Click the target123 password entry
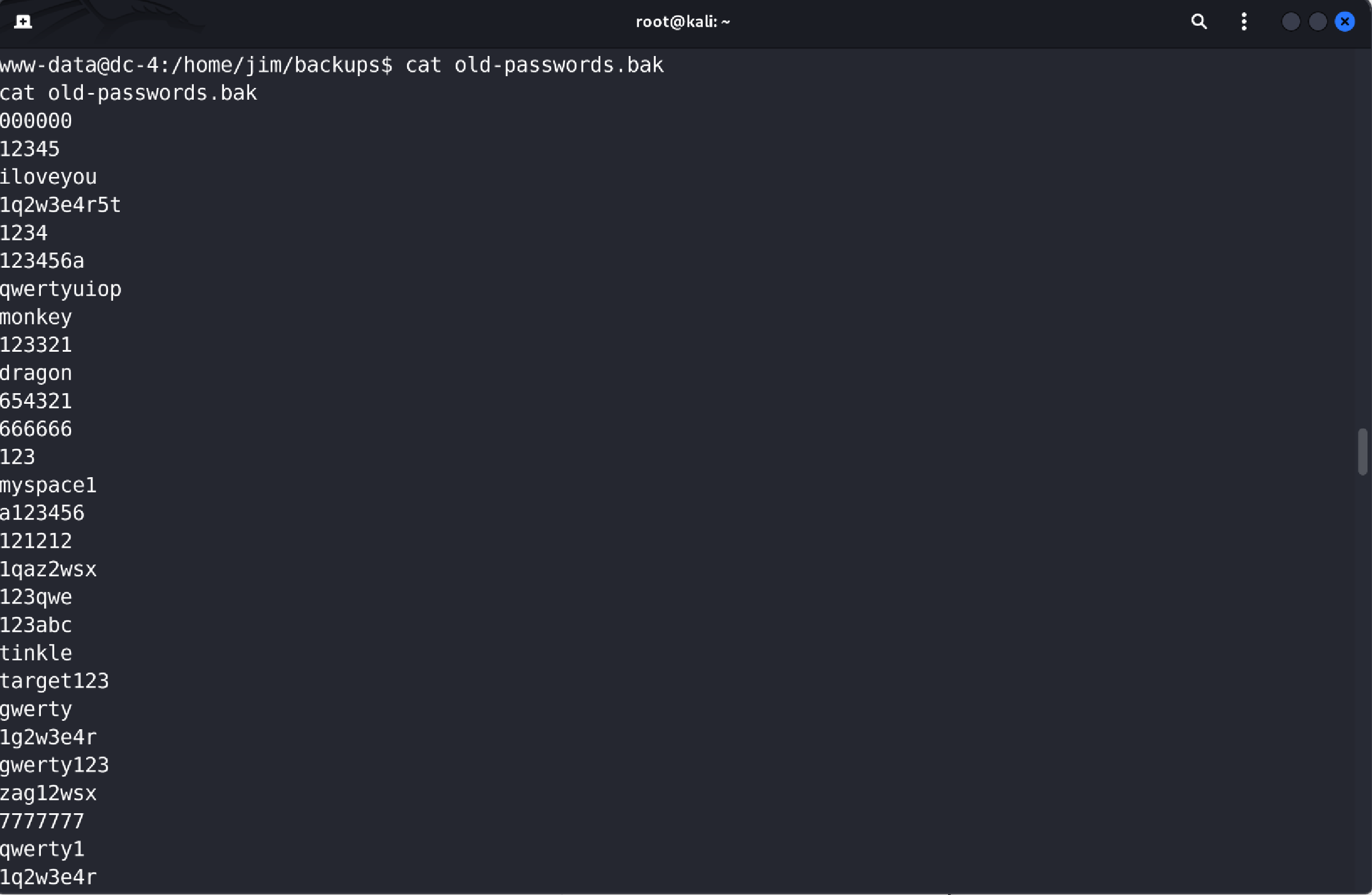Image resolution: width=1372 pixels, height=895 pixels. [54, 681]
